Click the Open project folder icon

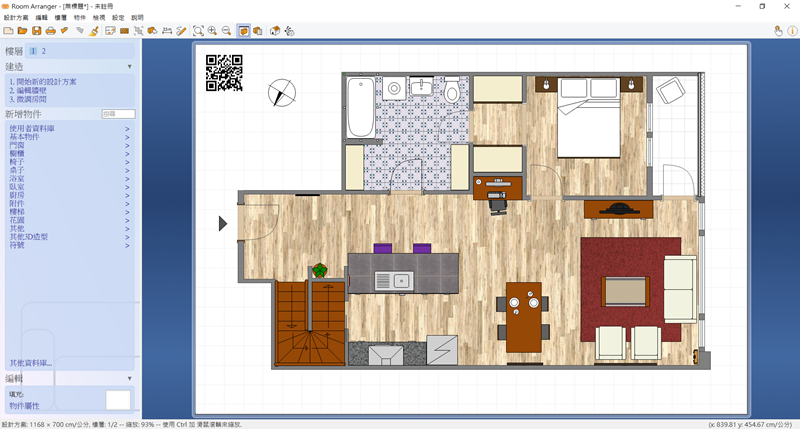(x=22, y=31)
